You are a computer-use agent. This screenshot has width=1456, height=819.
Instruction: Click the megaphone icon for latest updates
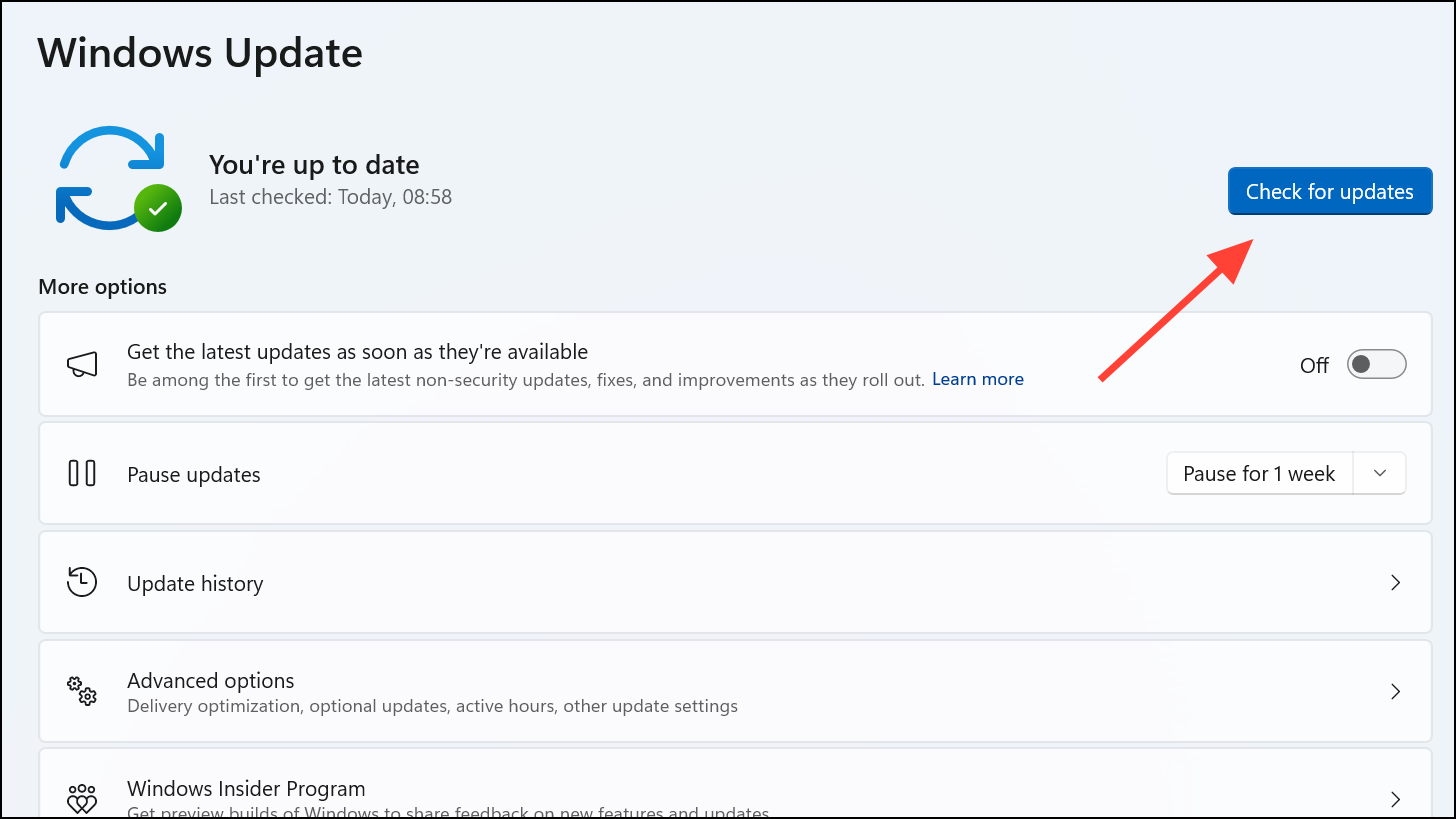(x=82, y=365)
